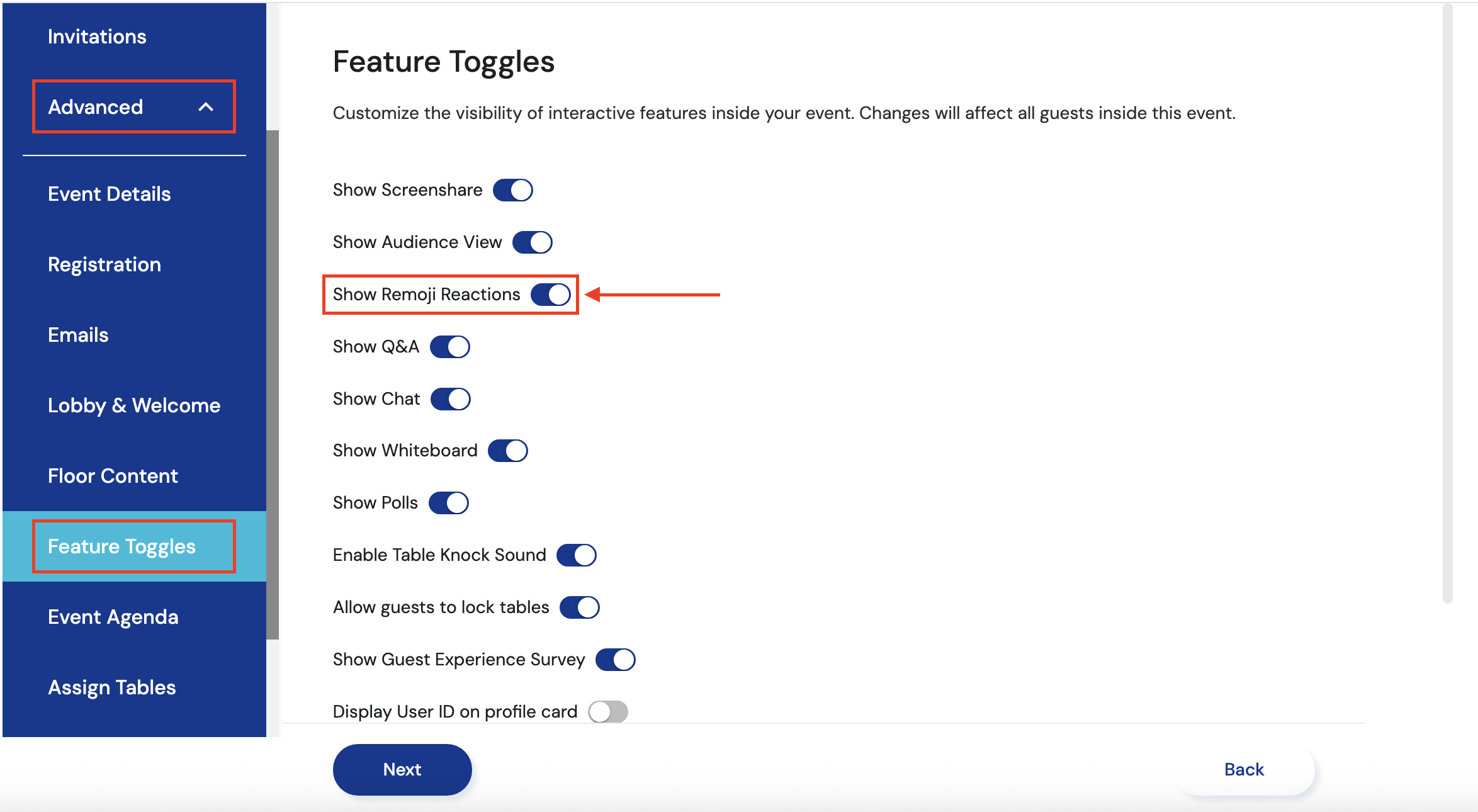Viewport: 1478px width, 812px height.
Task: Open the Registration settings page
Action: (x=104, y=264)
